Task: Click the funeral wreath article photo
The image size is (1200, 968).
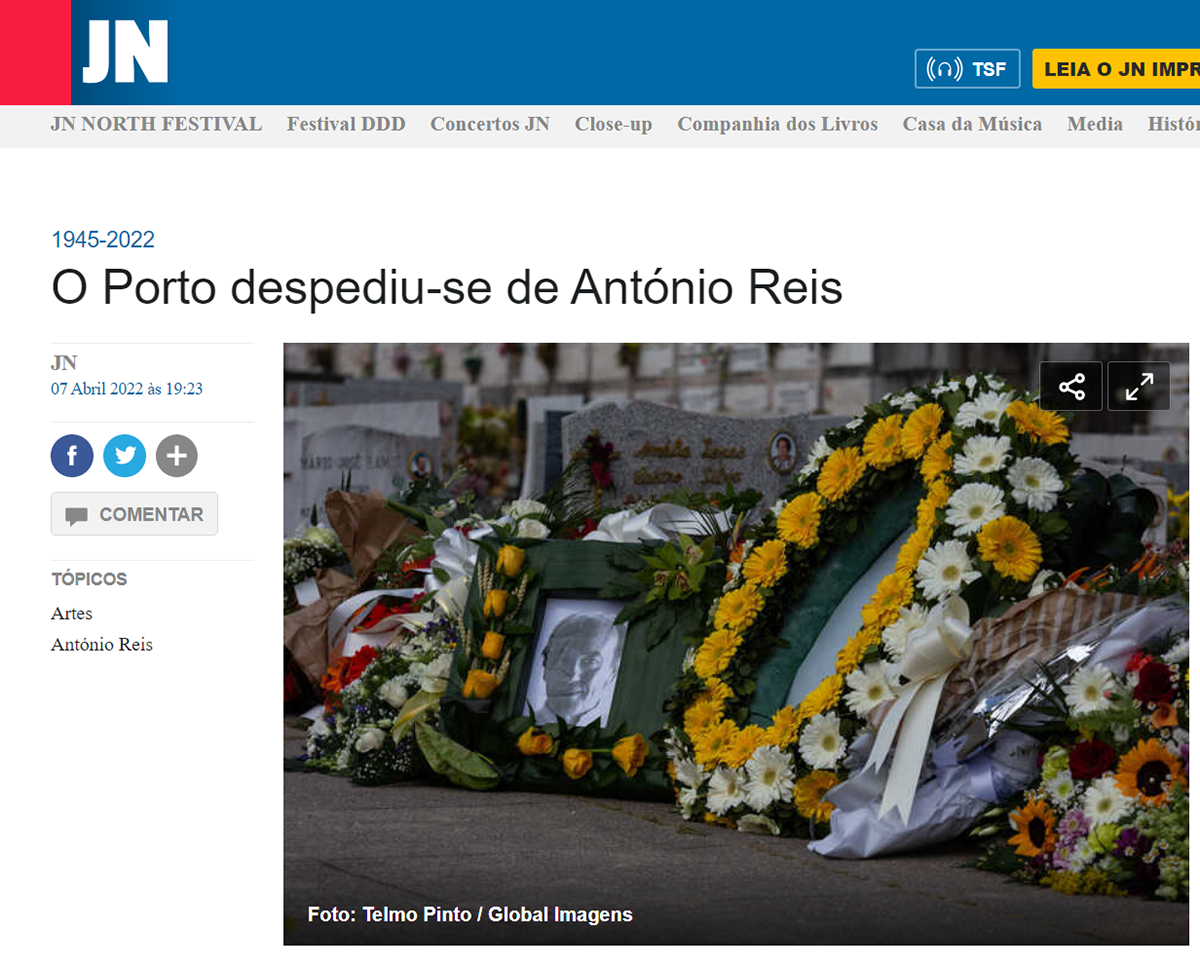Action: (x=736, y=644)
